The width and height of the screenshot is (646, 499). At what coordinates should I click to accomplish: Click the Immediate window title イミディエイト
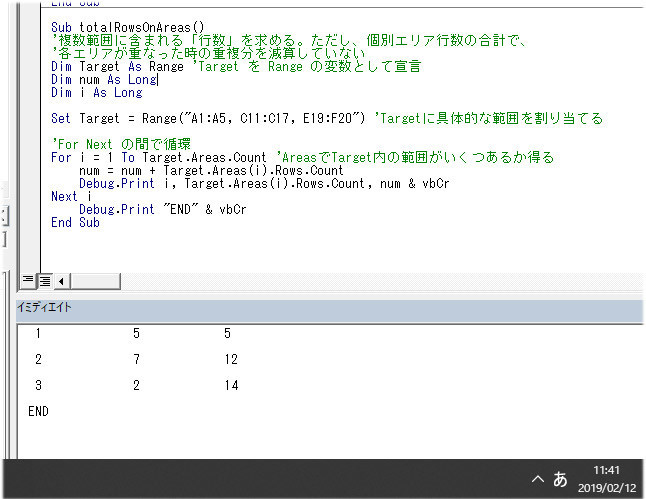point(44,307)
